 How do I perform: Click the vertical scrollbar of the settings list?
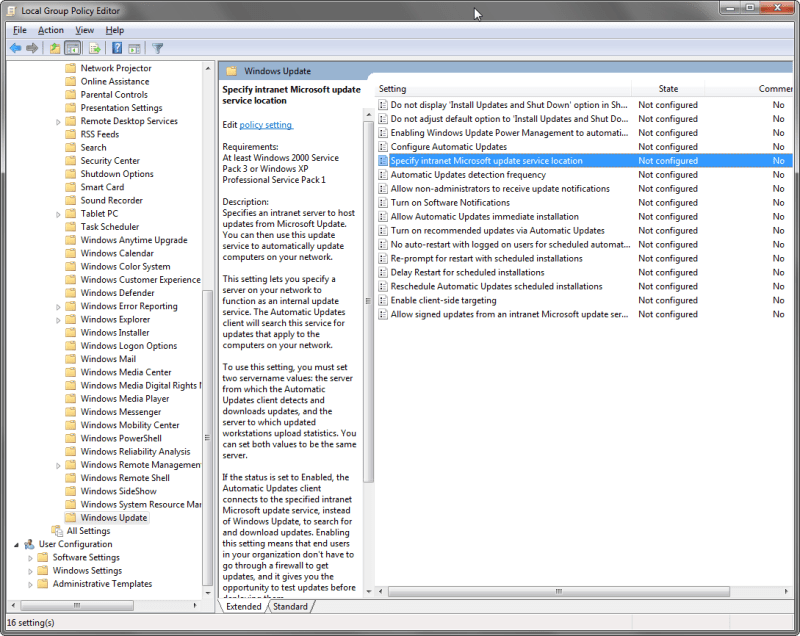792,300
